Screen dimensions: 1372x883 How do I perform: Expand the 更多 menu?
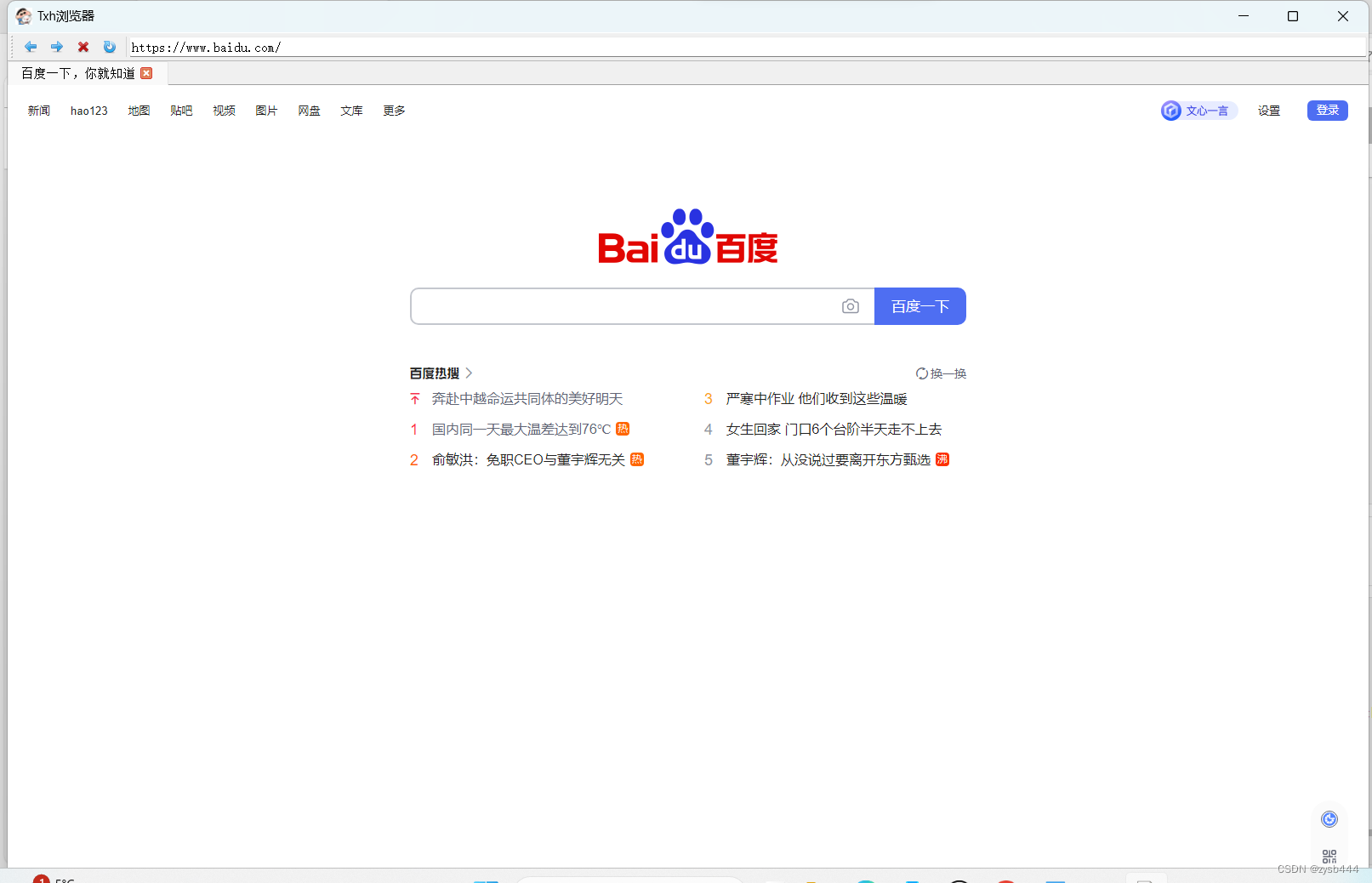(394, 111)
